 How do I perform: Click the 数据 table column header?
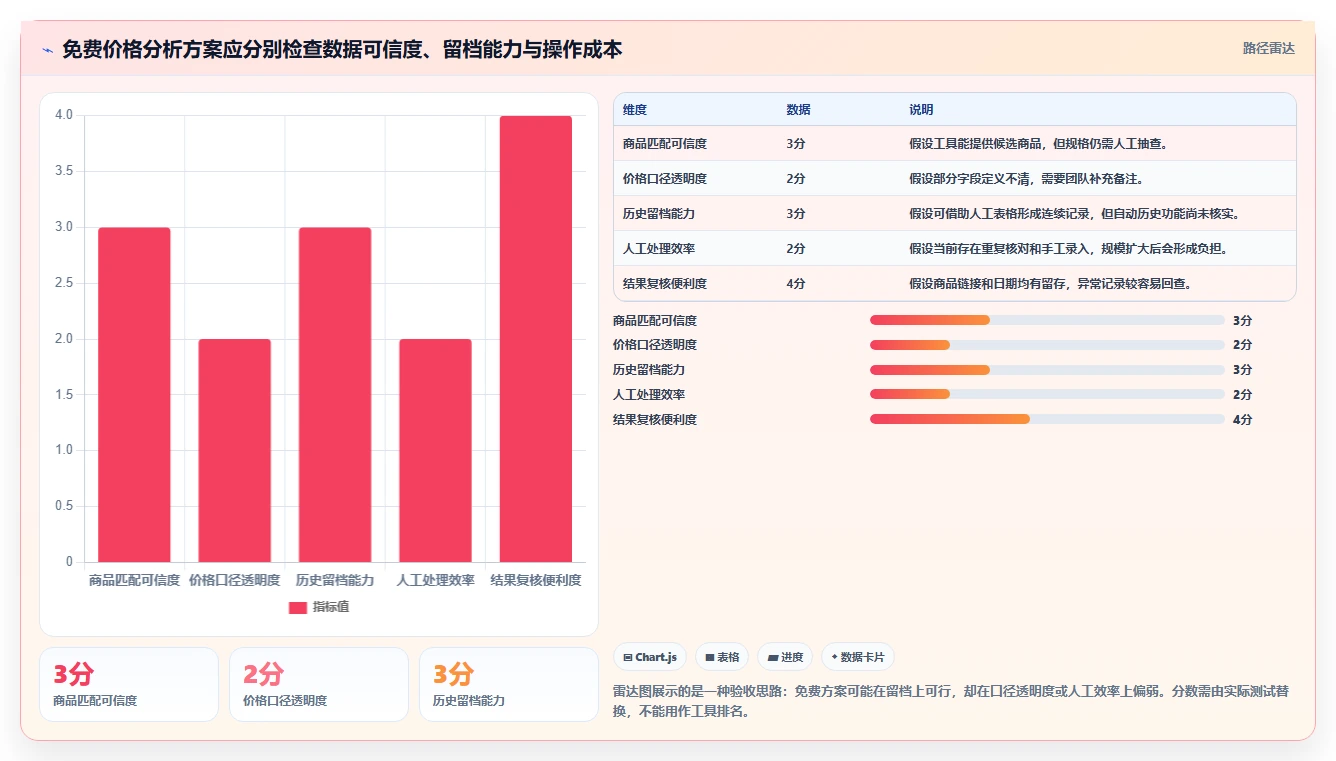[x=798, y=110]
